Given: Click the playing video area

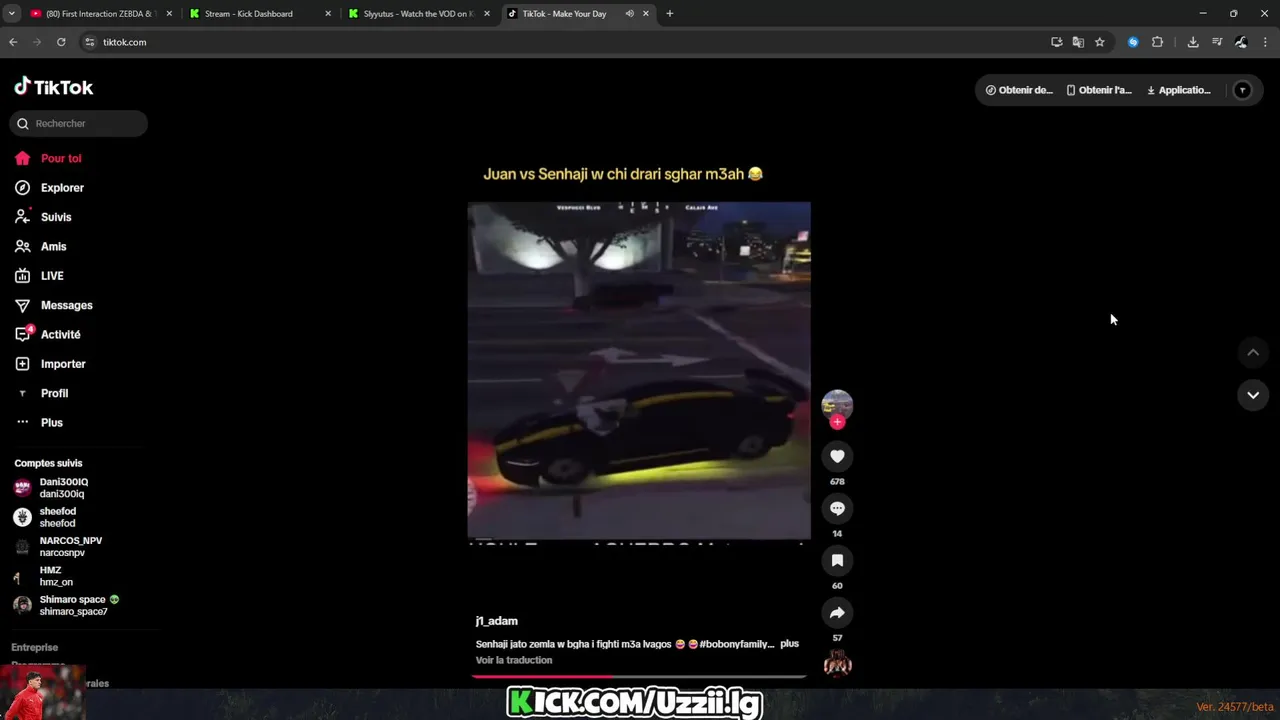Looking at the screenshot, I should 639,371.
